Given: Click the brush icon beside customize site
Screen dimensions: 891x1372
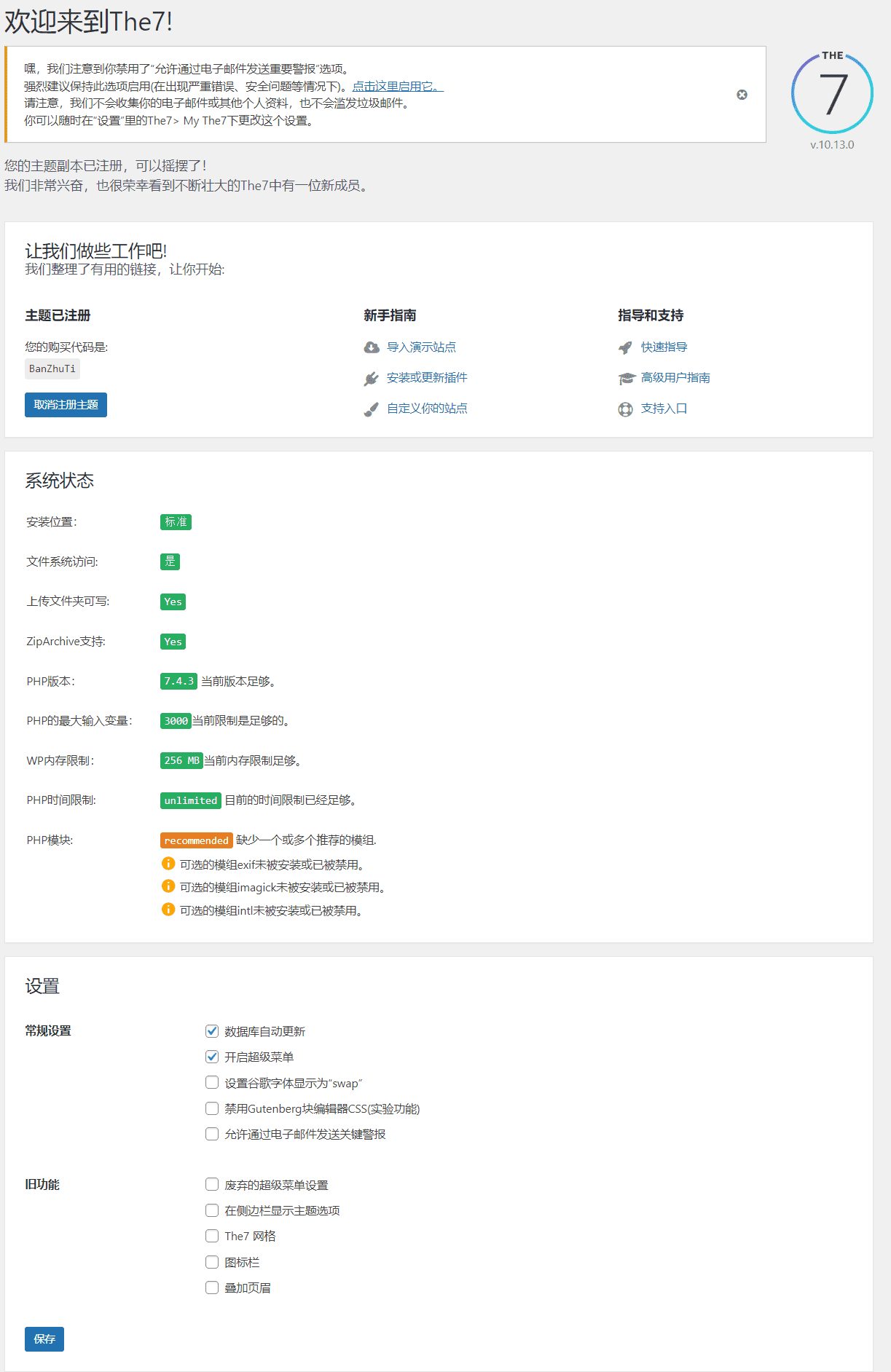Looking at the screenshot, I should [x=372, y=409].
